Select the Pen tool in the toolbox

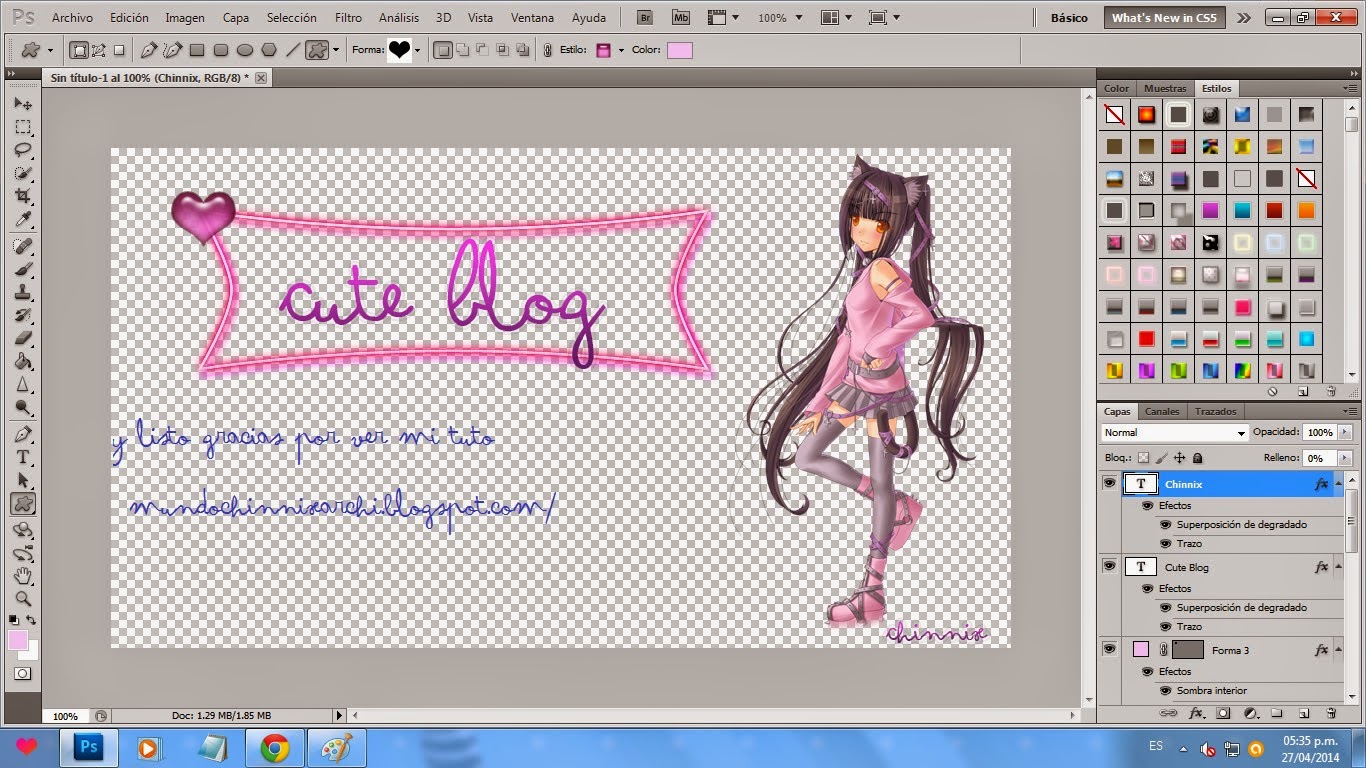(x=23, y=434)
